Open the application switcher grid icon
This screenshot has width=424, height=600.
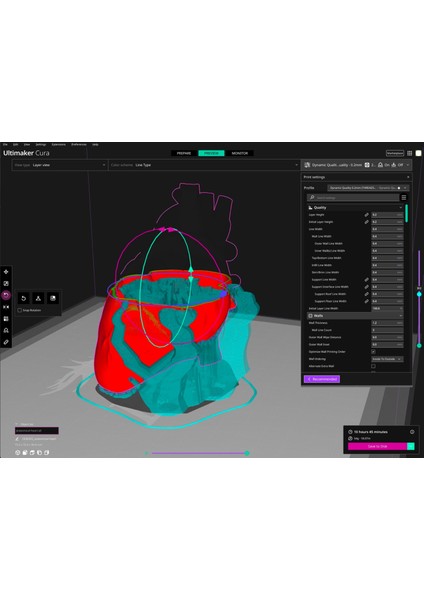tap(409, 153)
